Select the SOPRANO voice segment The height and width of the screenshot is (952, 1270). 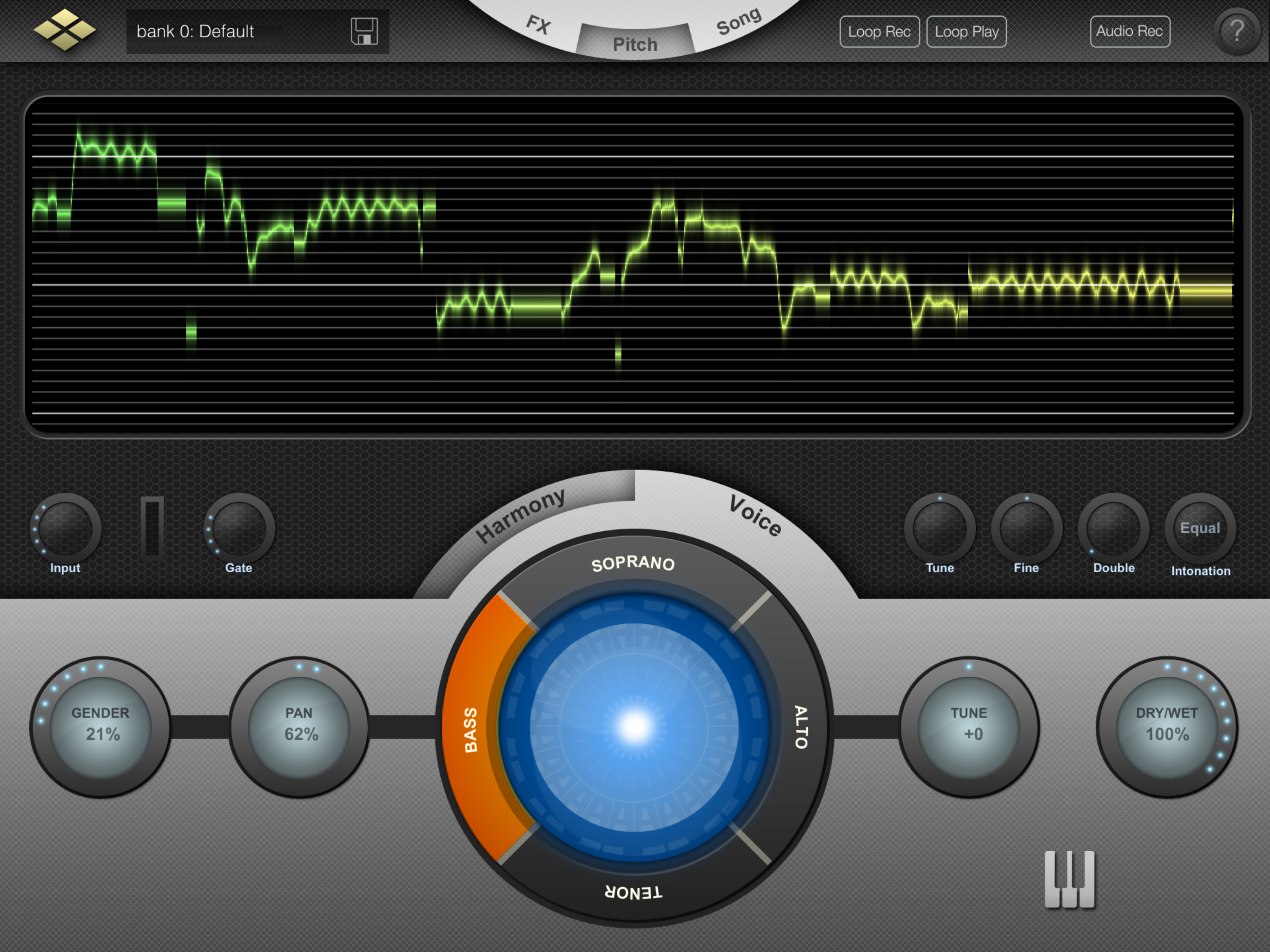pos(633,564)
